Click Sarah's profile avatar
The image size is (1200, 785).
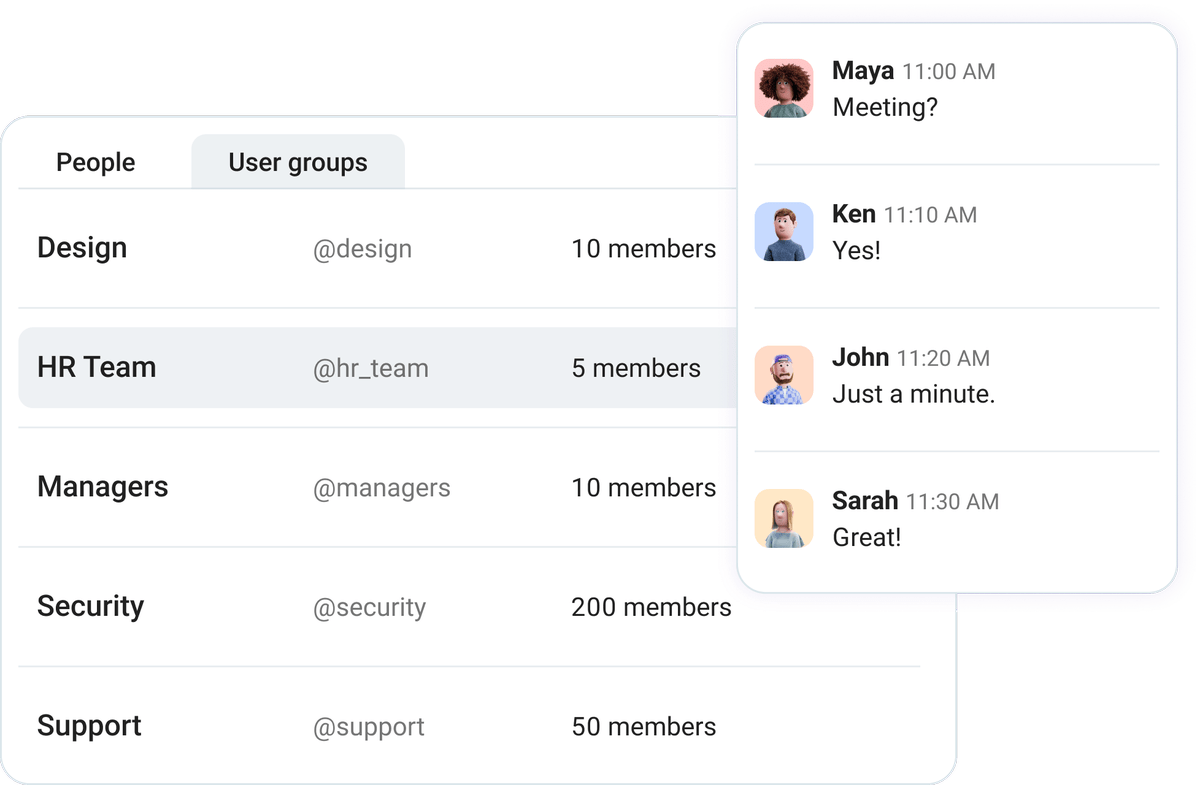click(x=785, y=519)
